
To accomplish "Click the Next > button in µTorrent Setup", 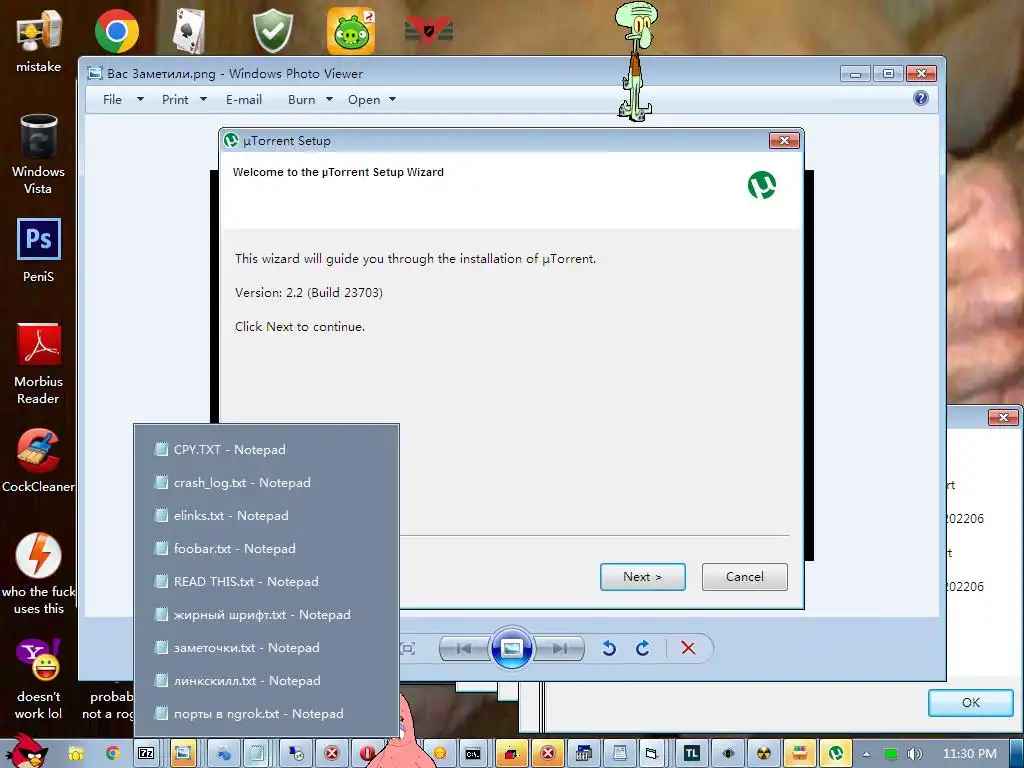I will pos(643,577).
